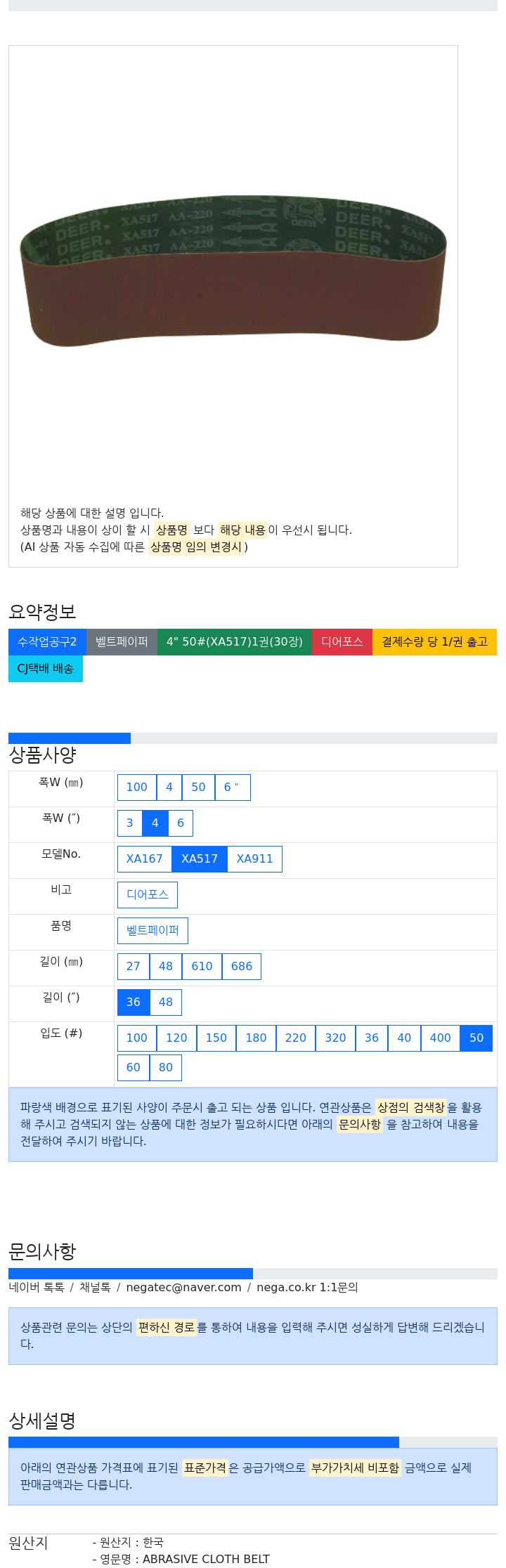
Task: Select the highlighted XA517 model
Action: point(200,859)
